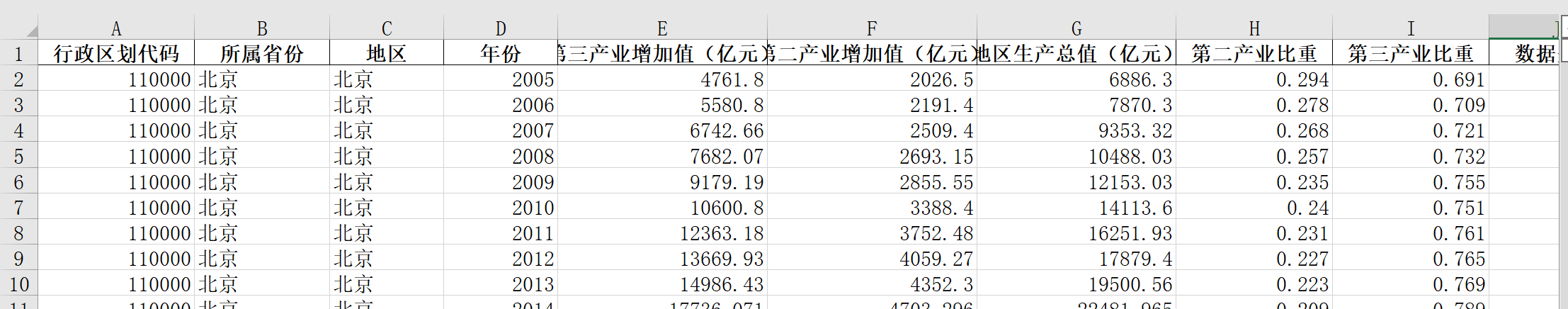Select column B header
Viewport: 1568px width, 309px height.
tap(262, 28)
